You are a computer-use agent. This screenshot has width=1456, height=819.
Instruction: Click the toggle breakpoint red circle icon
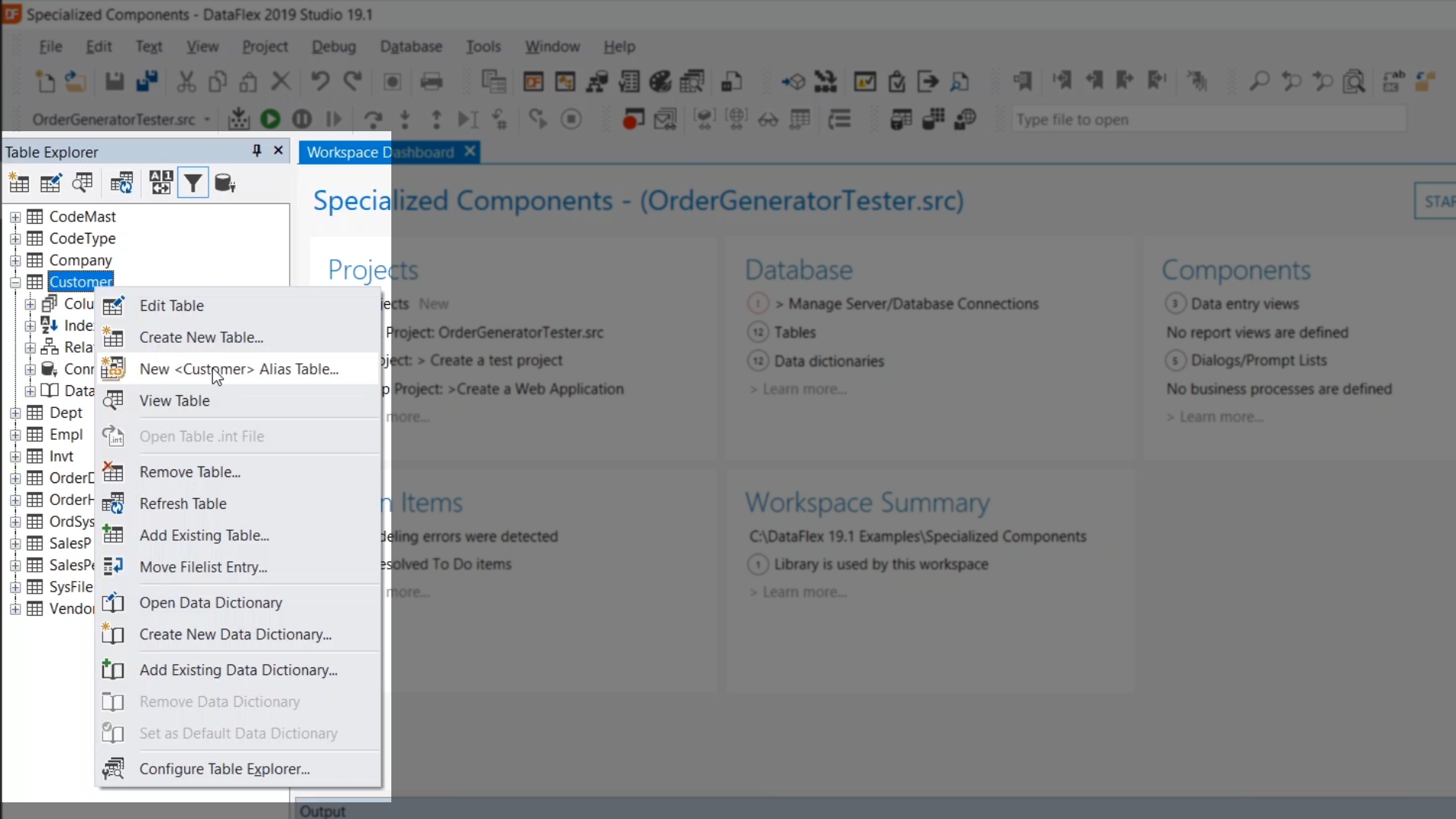coord(632,119)
